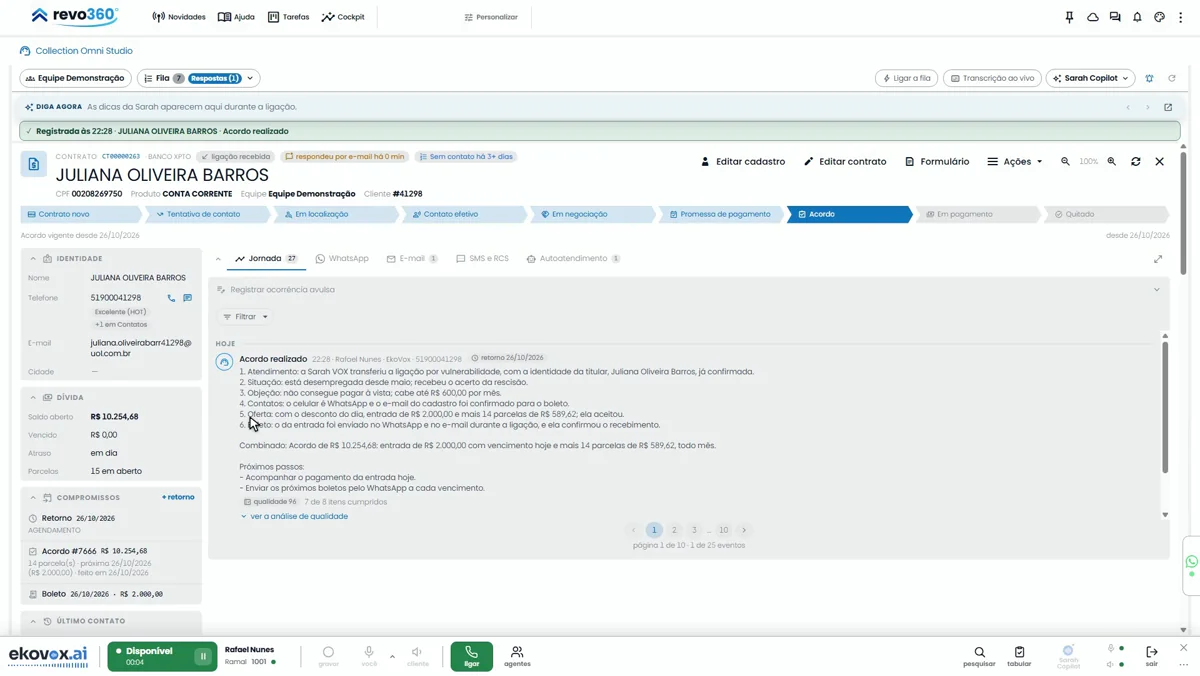The image size is (1200, 676).
Task: Call phone 51900041298 via phone icon
Action: point(171,298)
